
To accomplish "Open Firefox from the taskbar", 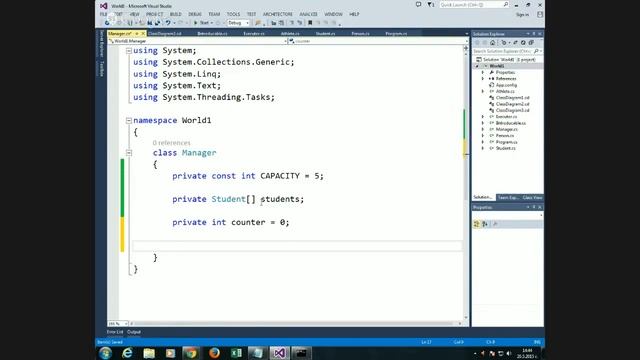I will pos(214,353).
